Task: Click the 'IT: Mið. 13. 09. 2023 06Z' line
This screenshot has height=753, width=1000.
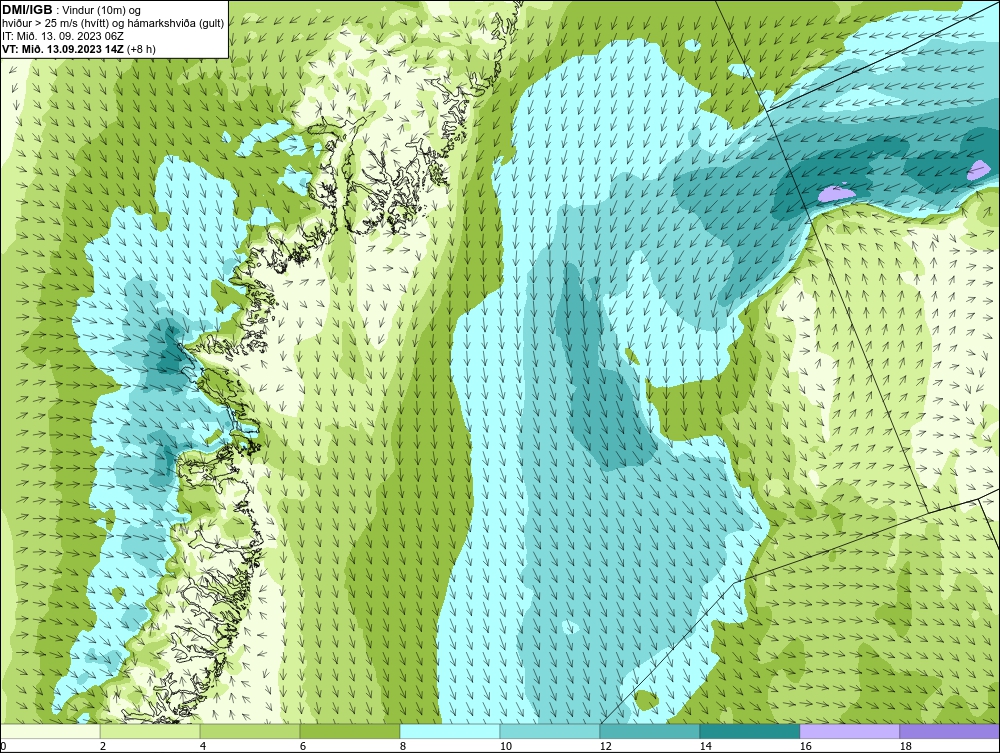Action: click(x=63, y=36)
